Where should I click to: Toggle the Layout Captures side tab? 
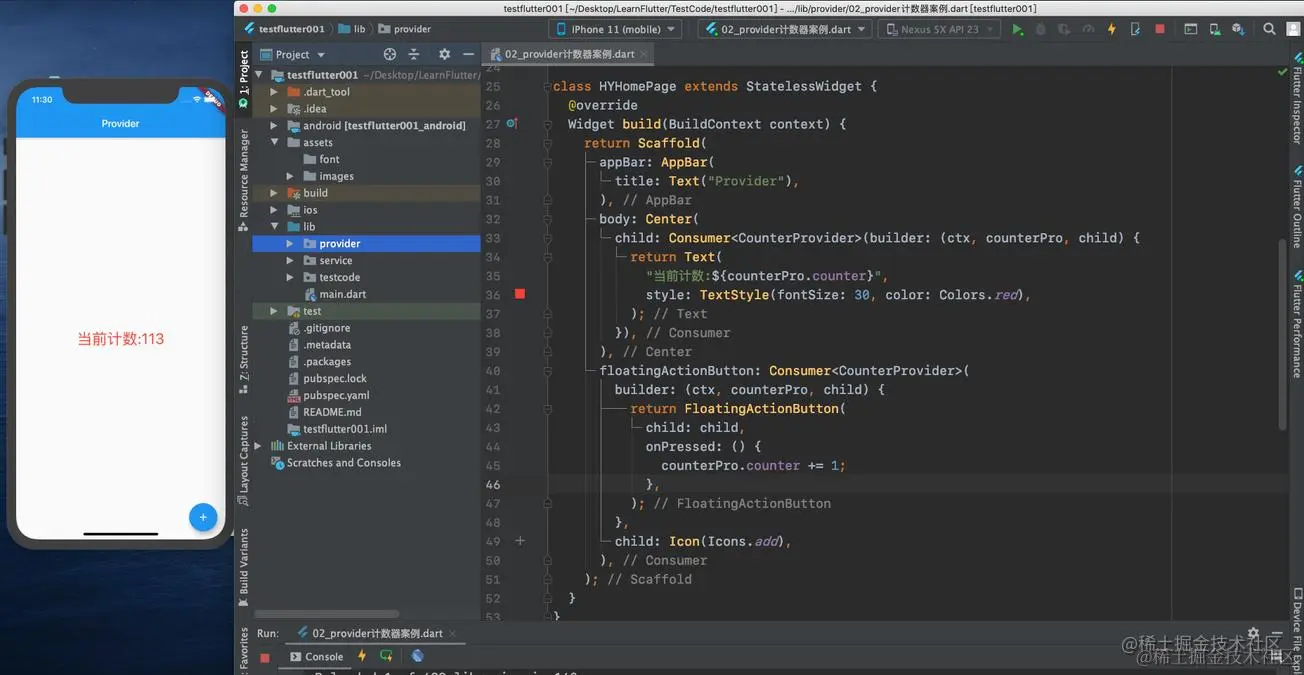(243, 461)
